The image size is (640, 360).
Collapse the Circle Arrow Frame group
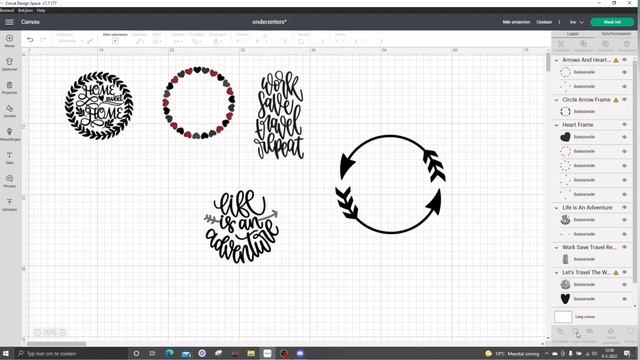pos(556,100)
